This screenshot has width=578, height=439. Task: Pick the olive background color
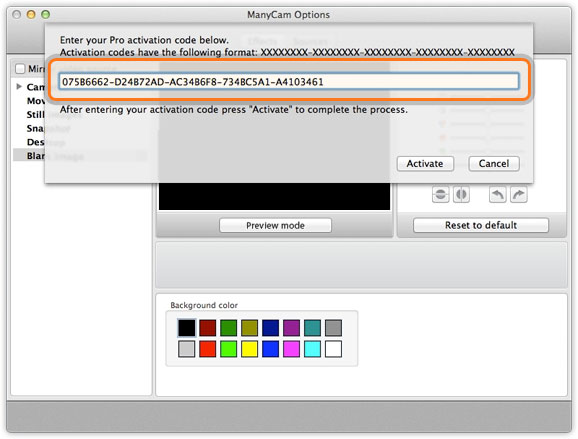pos(250,328)
